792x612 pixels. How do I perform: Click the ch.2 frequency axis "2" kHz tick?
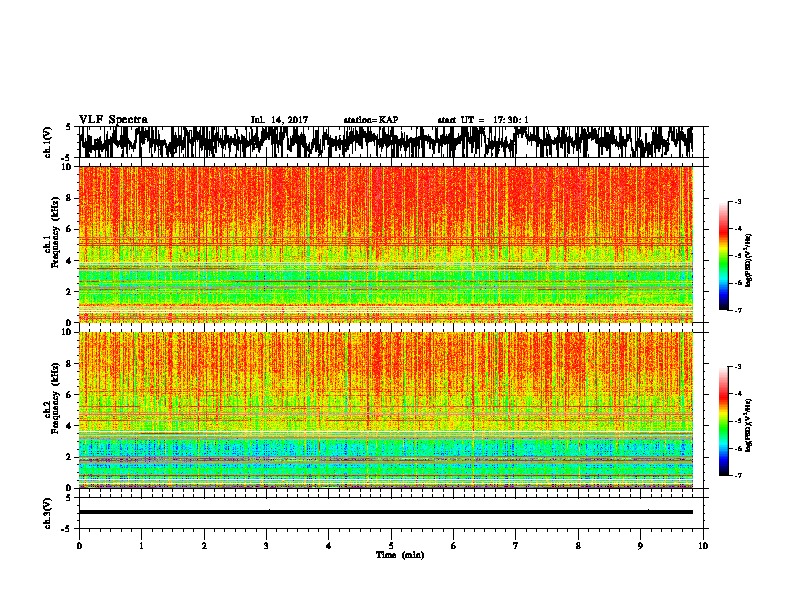point(70,457)
